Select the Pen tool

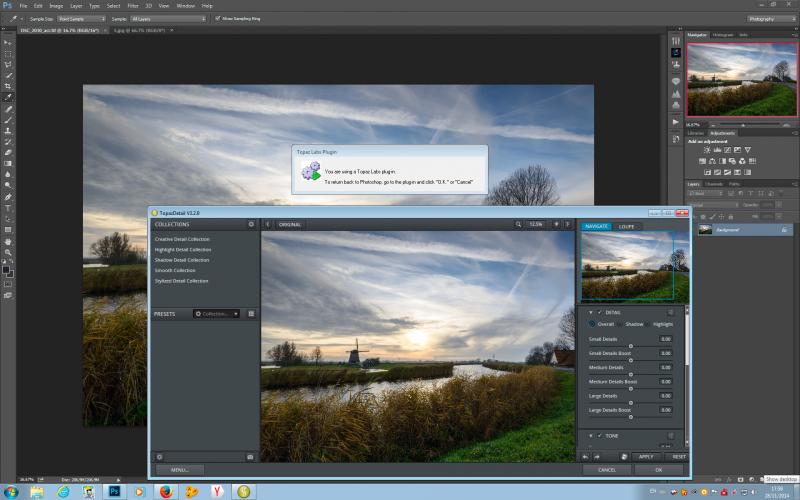[x=8, y=197]
